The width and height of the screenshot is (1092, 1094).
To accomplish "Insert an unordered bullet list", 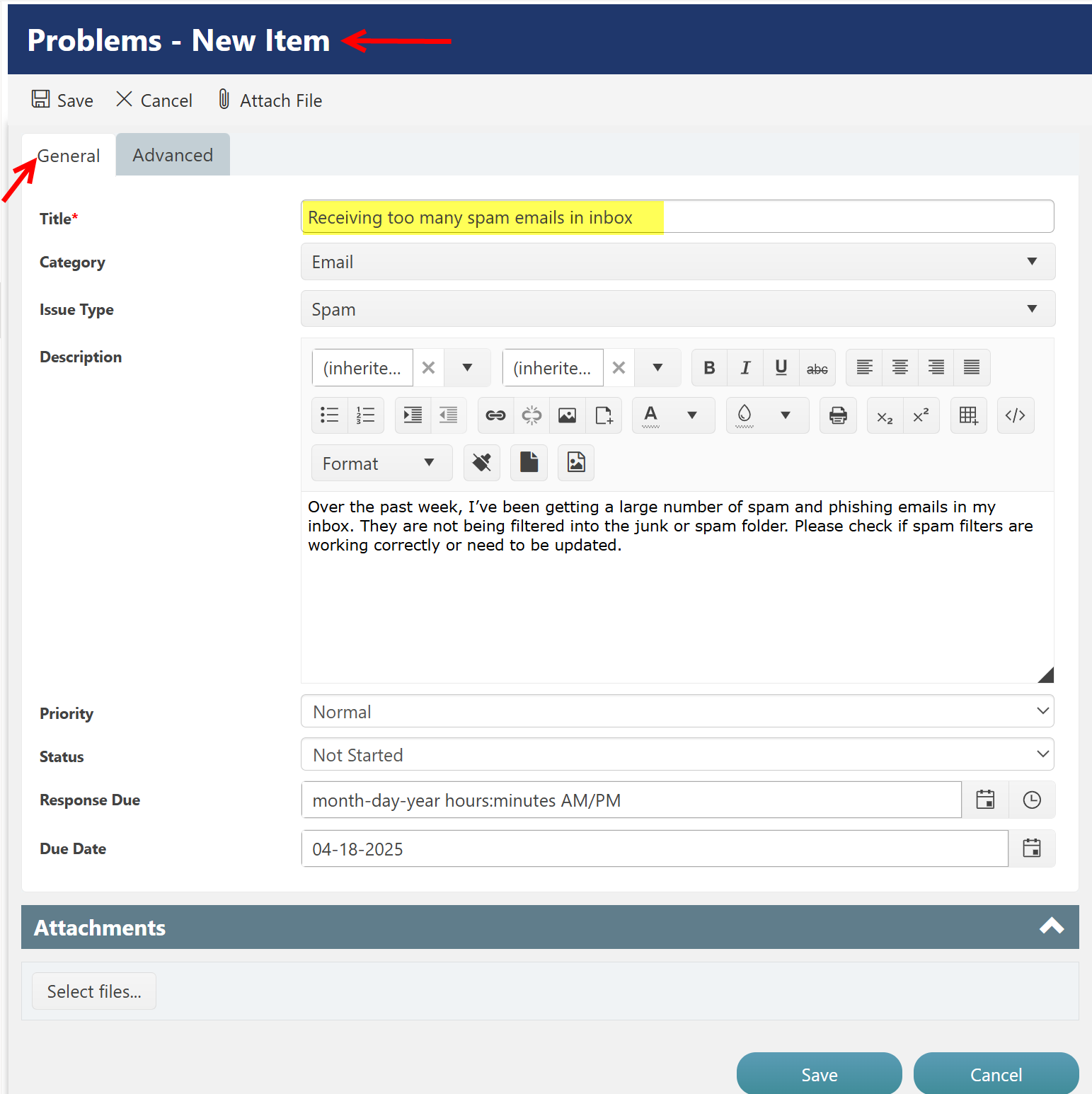I will [x=330, y=415].
